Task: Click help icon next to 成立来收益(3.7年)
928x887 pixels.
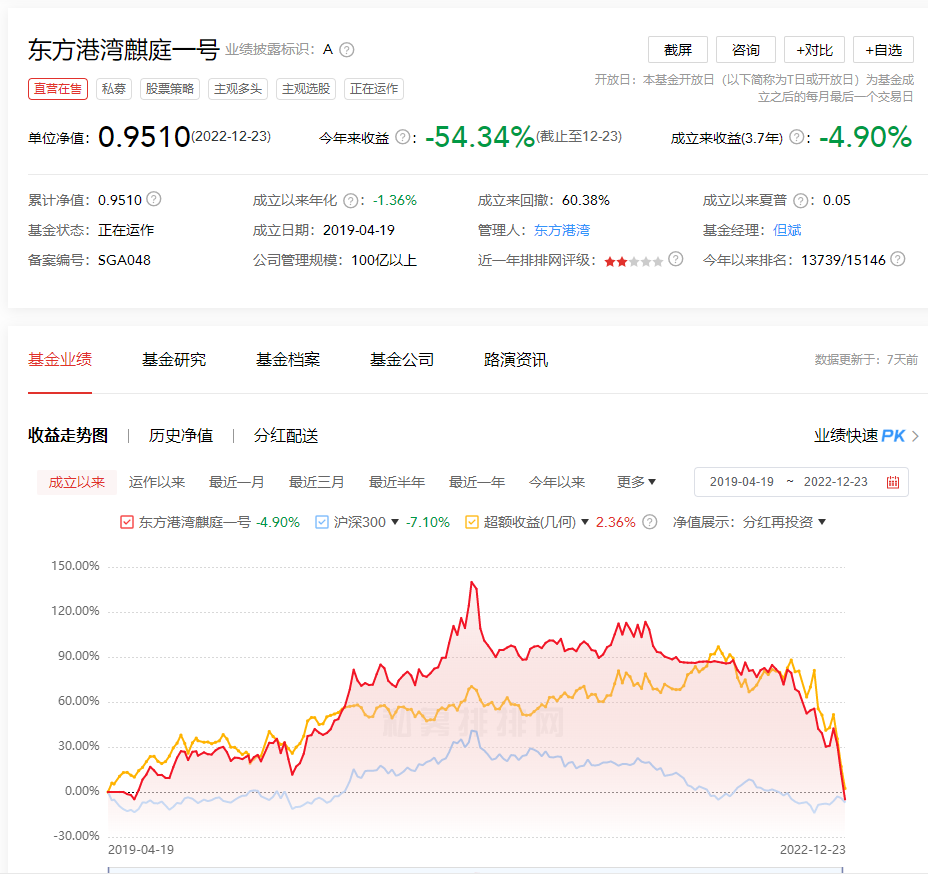Action: click(797, 137)
